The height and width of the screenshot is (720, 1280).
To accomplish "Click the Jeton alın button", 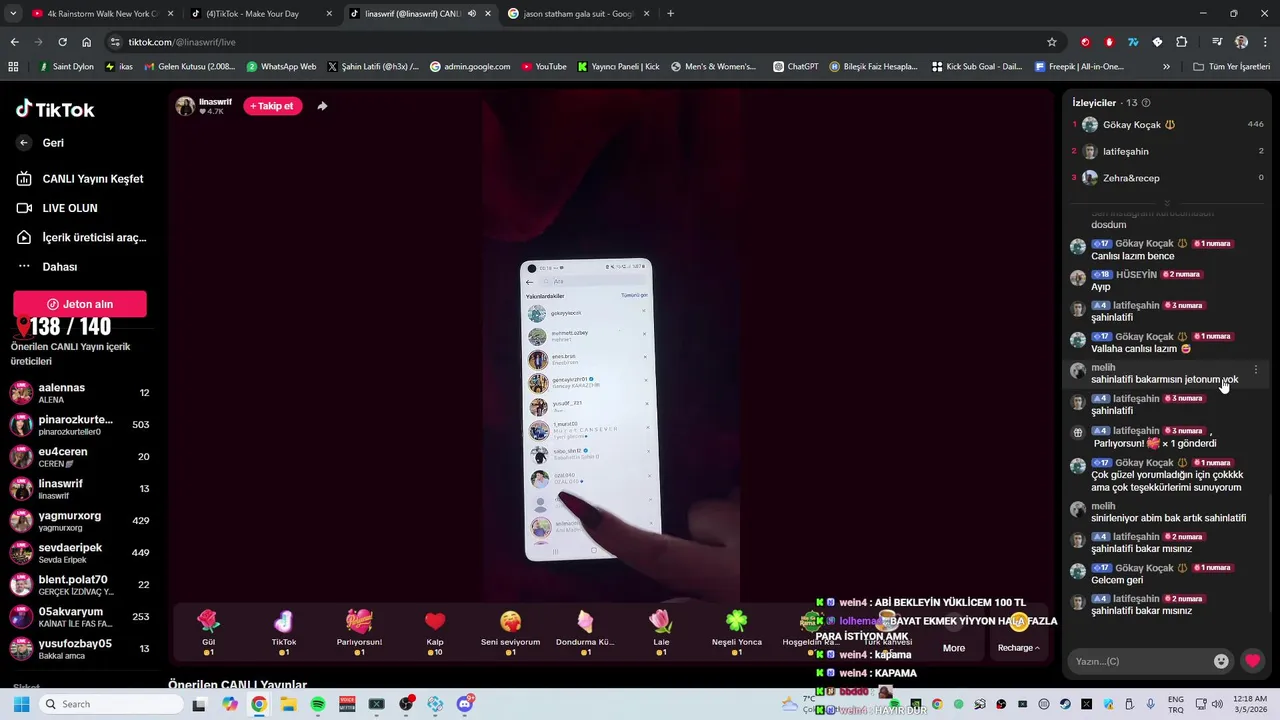I will pos(80,304).
